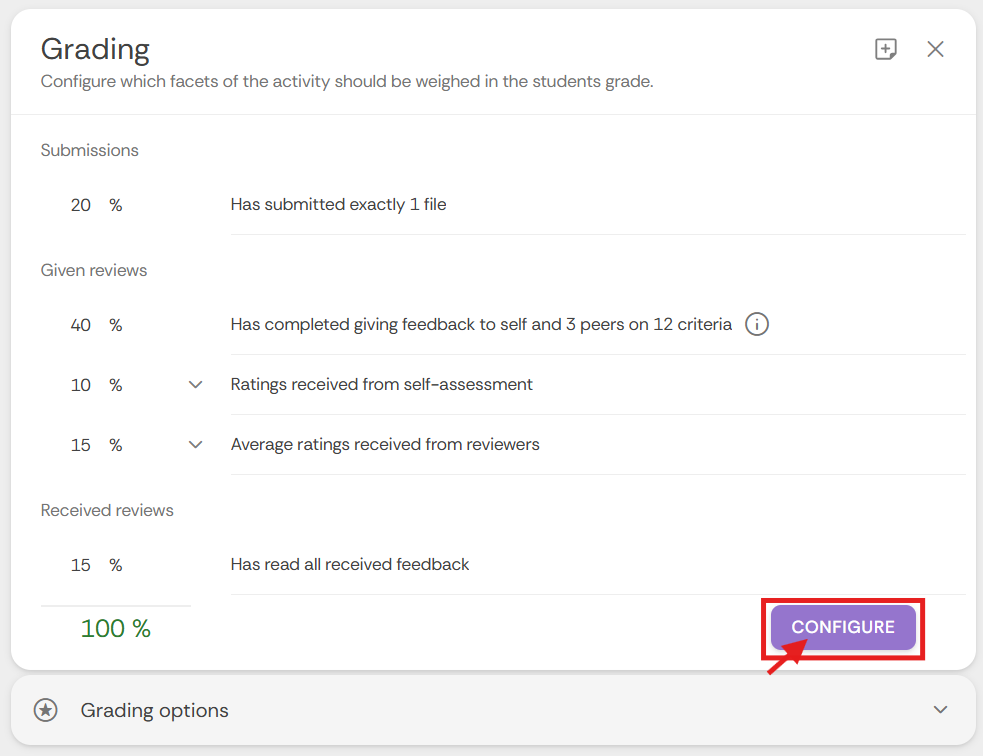This screenshot has width=983, height=756.
Task: Expand Grading options with chevron arrow
Action: pos(940,710)
